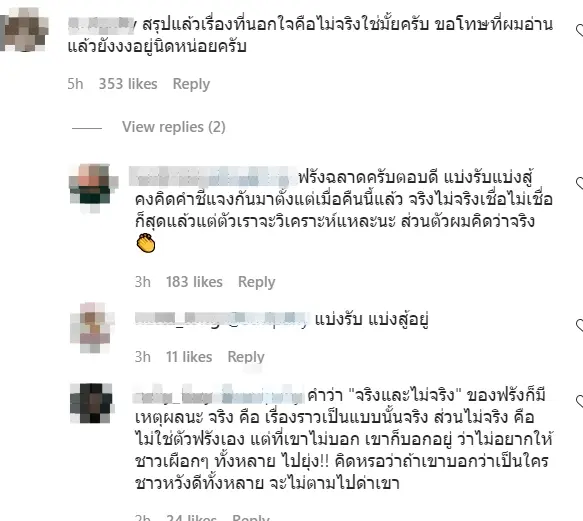Image resolution: width=583 pixels, height=521 pixels.
Task: Open avatar of commenter with clapping emoji
Action: [93, 188]
